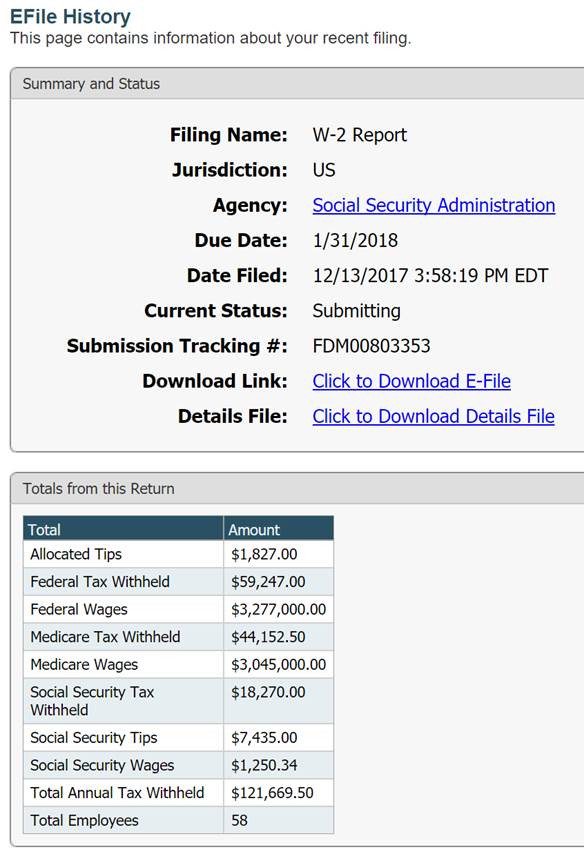Click the Total column header
584x854 pixels.
[123, 529]
